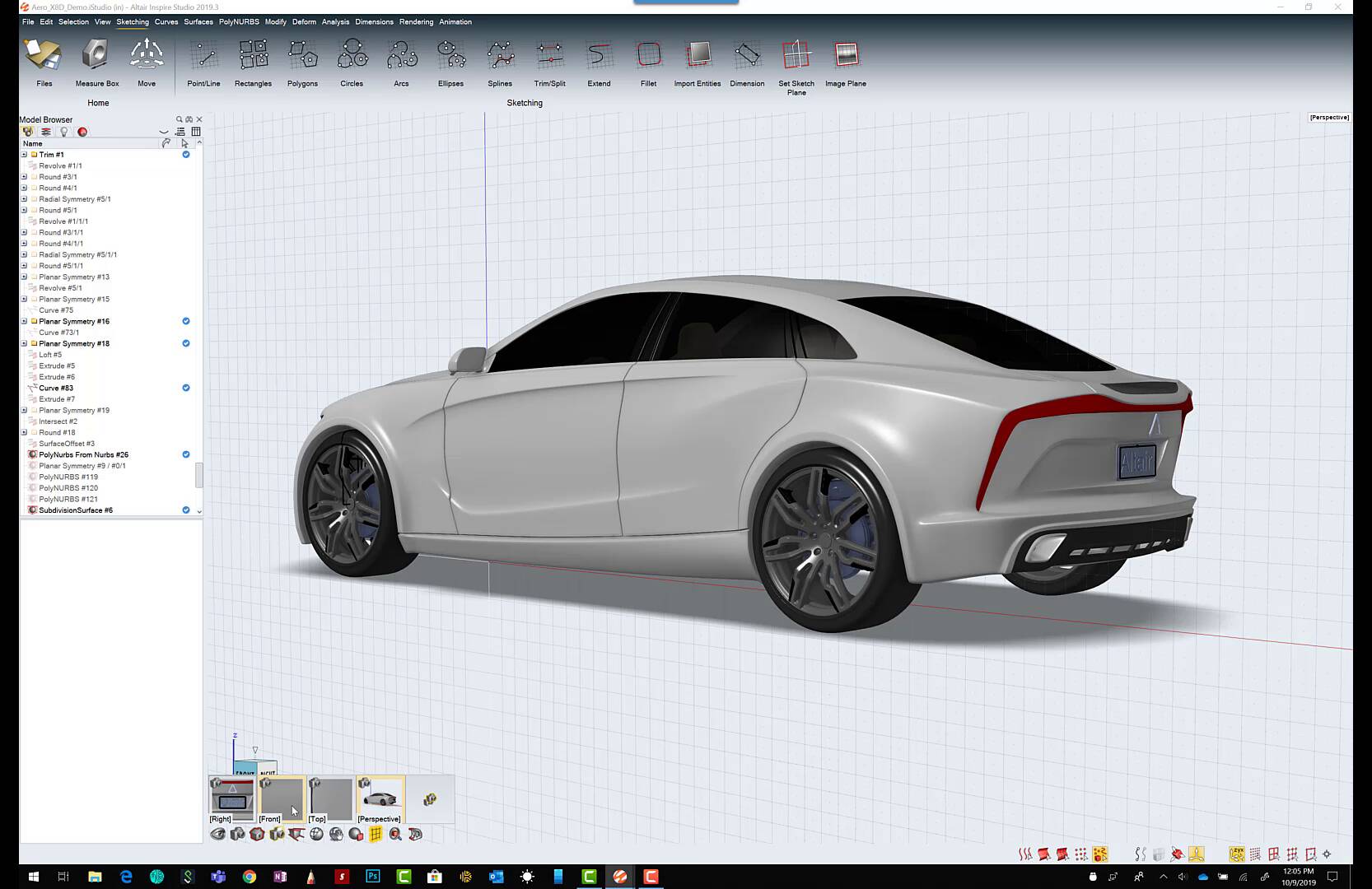Open the Rendering menu
Screen dimensions: 1372x889
(x=416, y=22)
